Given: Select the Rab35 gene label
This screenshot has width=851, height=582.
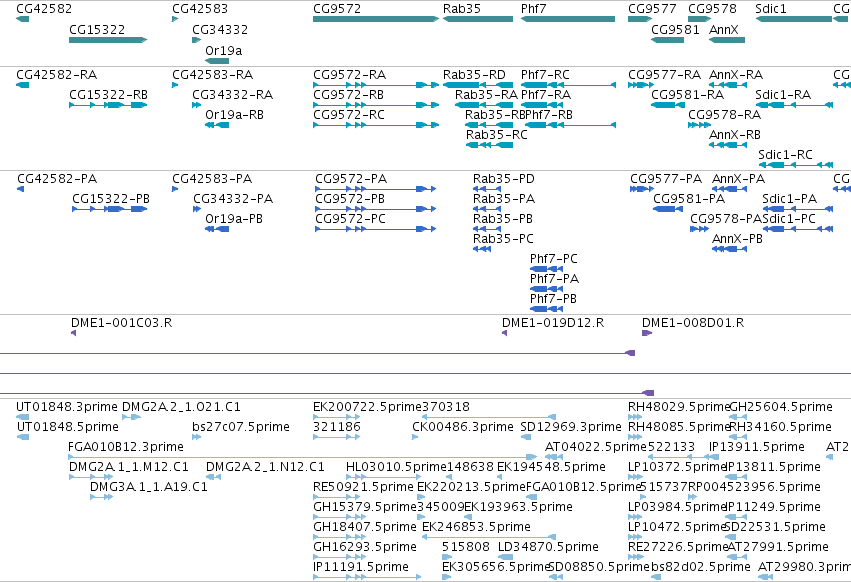Looking at the screenshot, I should [462, 9].
